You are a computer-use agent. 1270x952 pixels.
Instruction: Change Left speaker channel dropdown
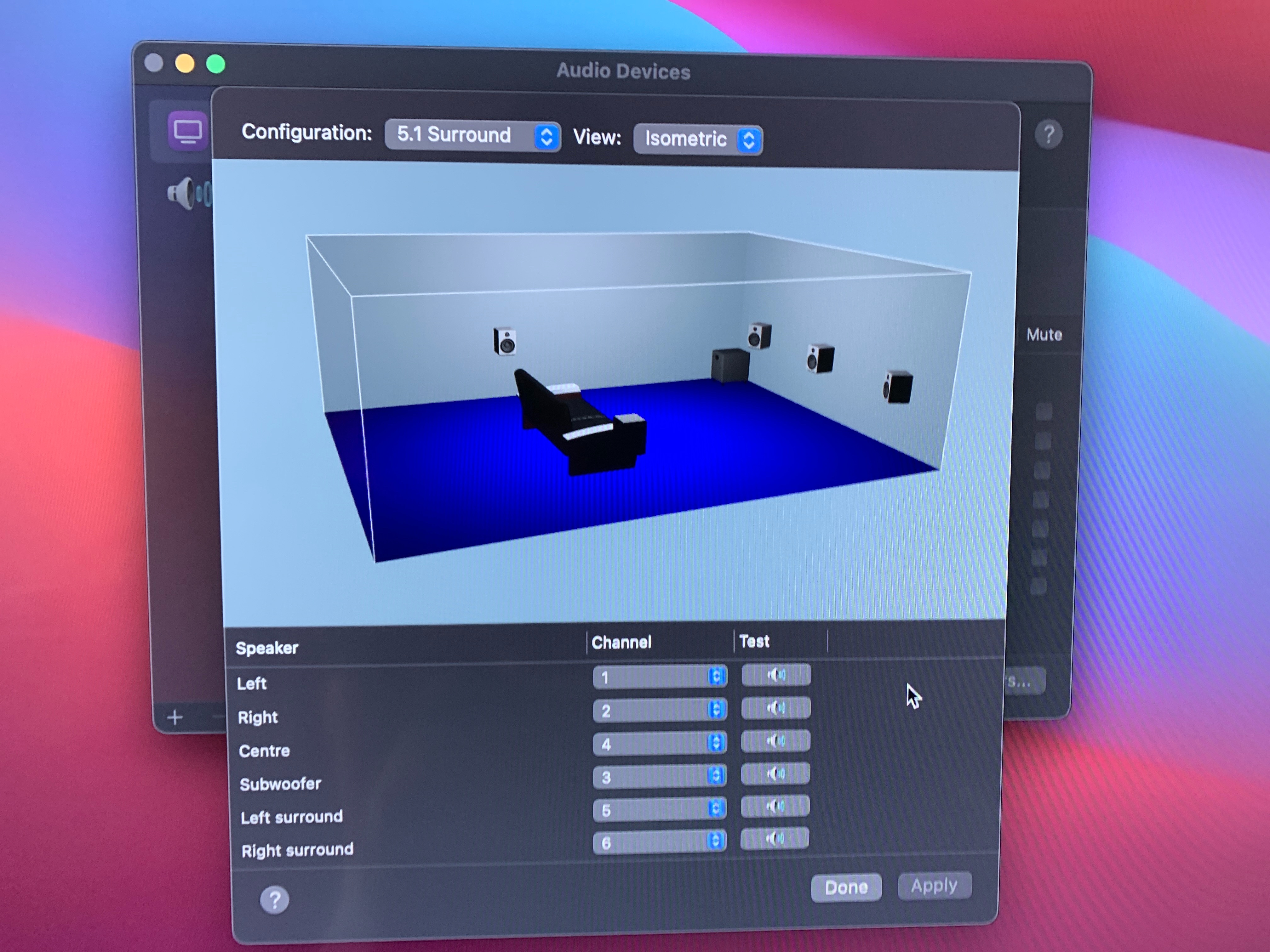coord(660,678)
